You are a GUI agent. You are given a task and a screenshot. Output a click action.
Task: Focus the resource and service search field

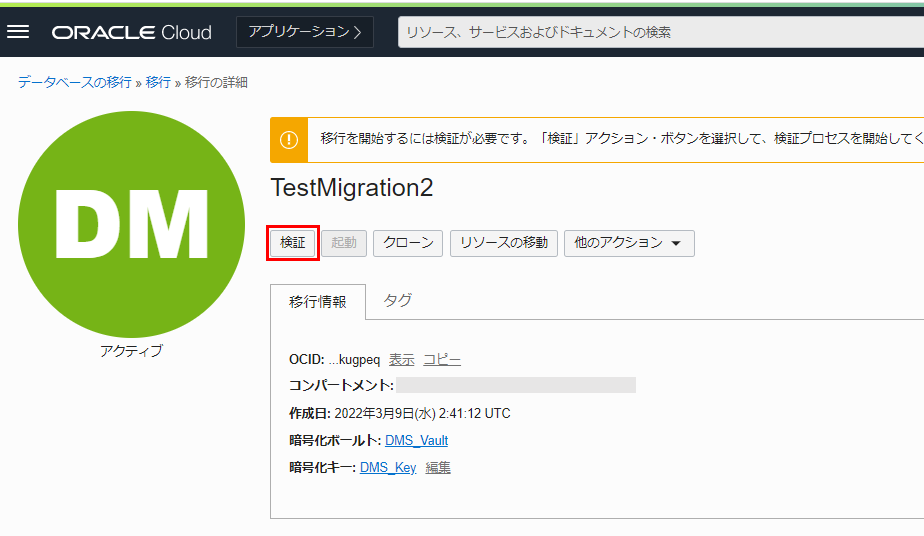point(660,32)
